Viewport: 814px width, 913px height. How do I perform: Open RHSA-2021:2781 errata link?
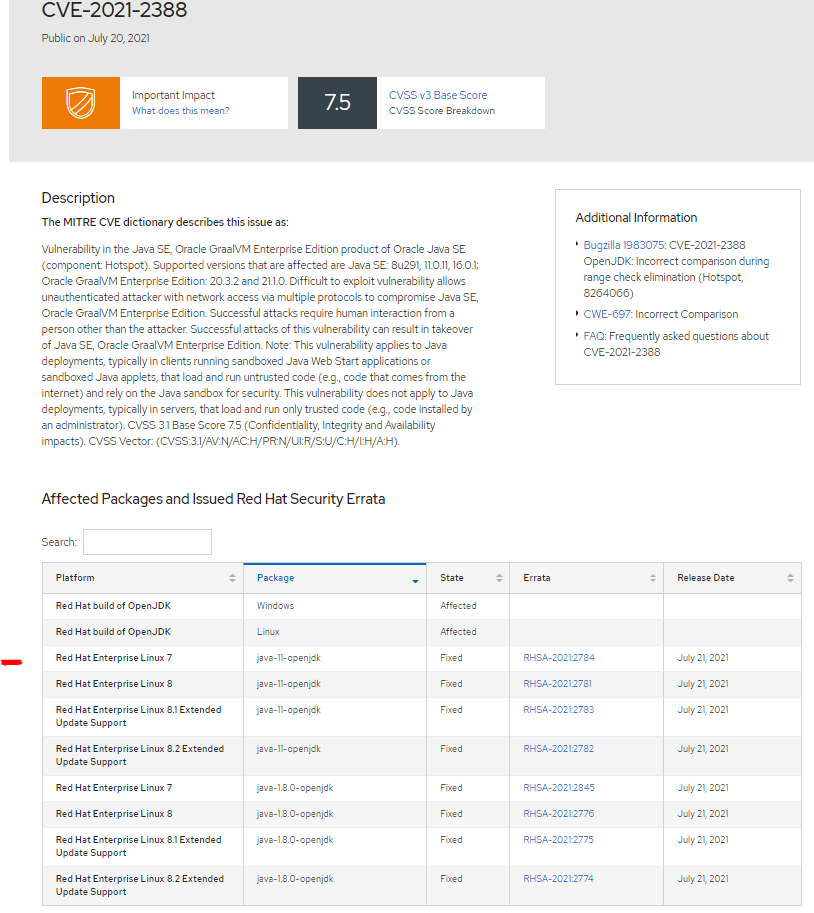click(558, 684)
